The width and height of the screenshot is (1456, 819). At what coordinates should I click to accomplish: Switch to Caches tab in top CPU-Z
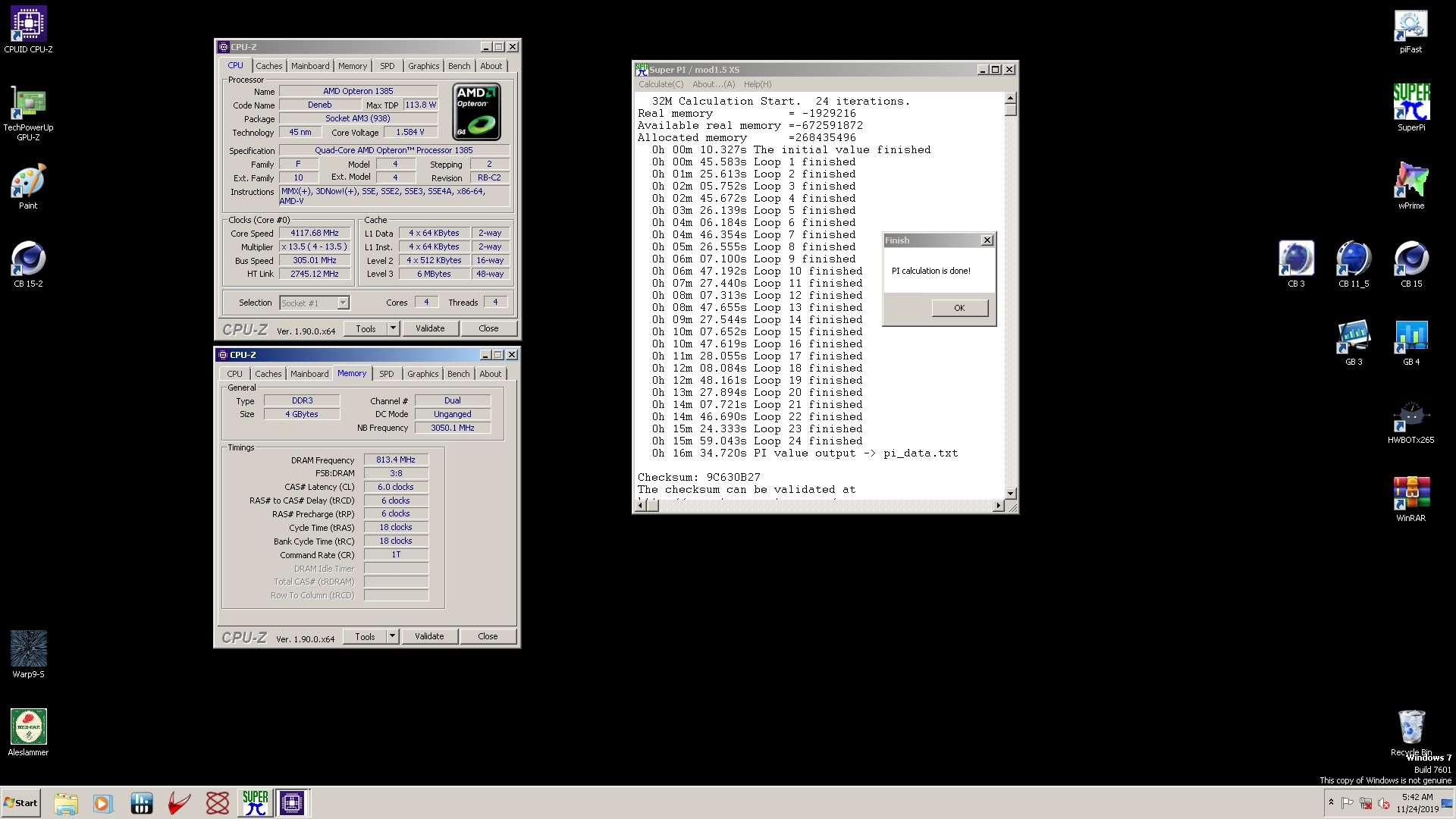click(268, 66)
